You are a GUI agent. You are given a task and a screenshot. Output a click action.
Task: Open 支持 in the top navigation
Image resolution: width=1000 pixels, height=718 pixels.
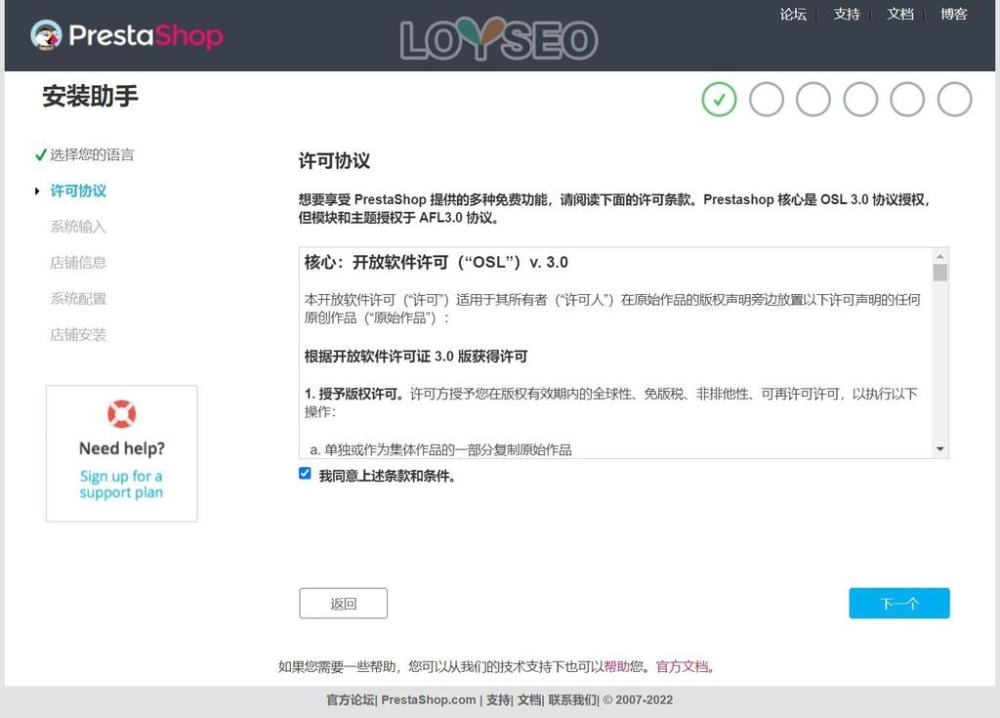click(x=846, y=14)
